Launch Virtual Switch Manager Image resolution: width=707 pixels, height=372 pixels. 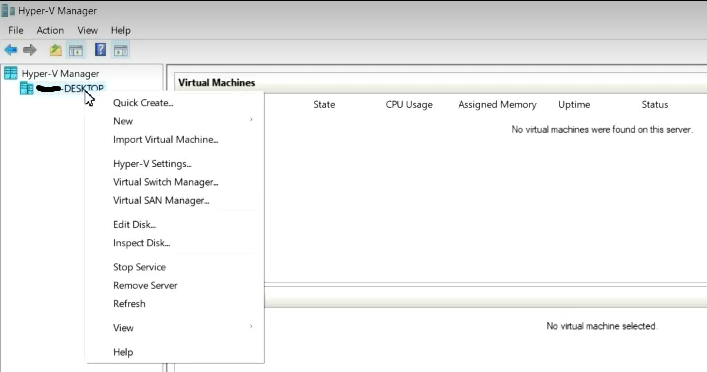[165, 182]
